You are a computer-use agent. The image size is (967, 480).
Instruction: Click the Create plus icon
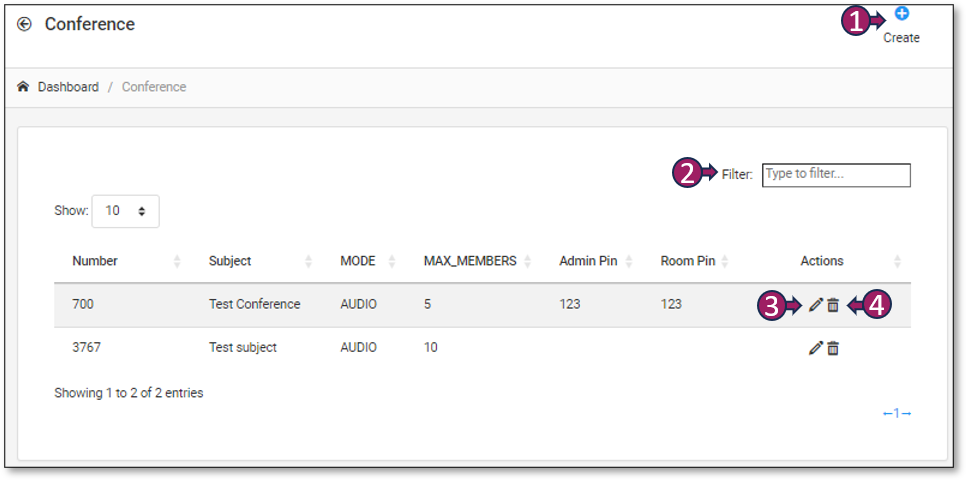901,14
